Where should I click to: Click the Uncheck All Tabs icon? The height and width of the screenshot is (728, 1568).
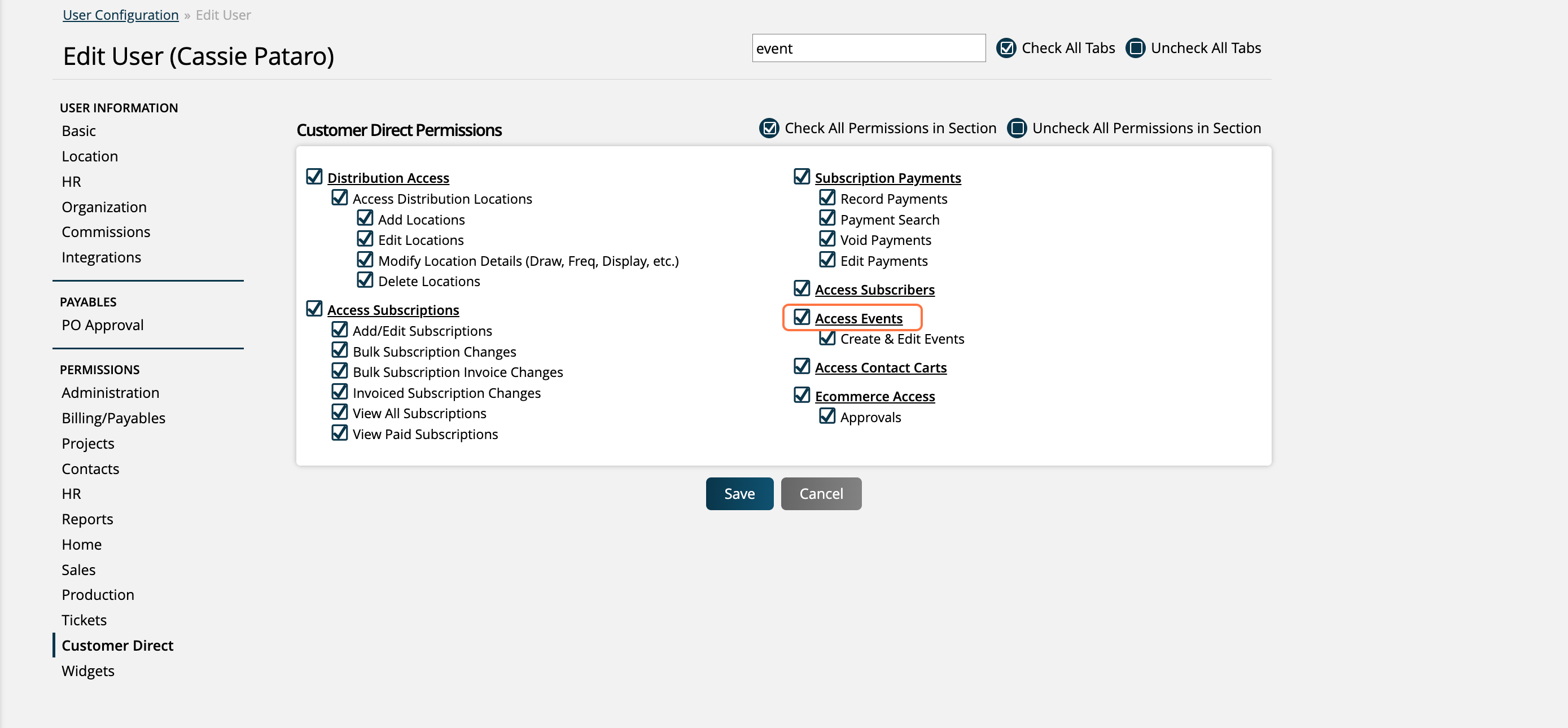pyautogui.click(x=1135, y=48)
